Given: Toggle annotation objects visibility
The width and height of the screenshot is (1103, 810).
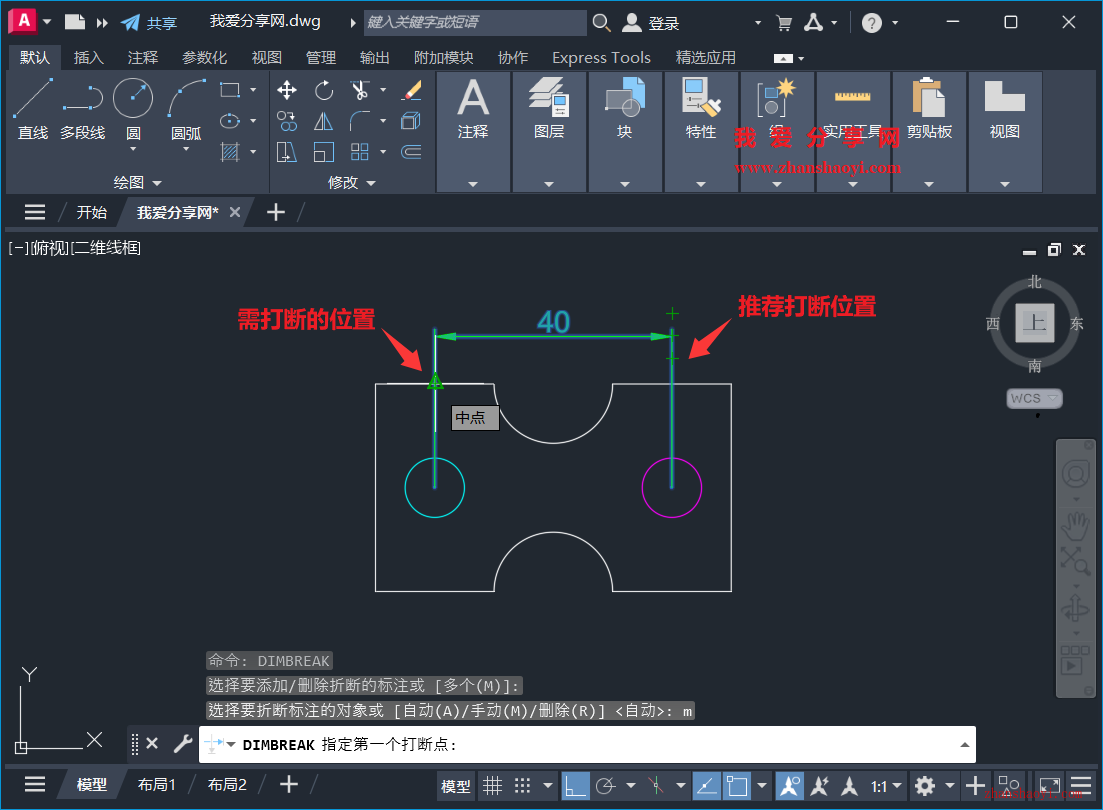Looking at the screenshot, I should coord(789,785).
